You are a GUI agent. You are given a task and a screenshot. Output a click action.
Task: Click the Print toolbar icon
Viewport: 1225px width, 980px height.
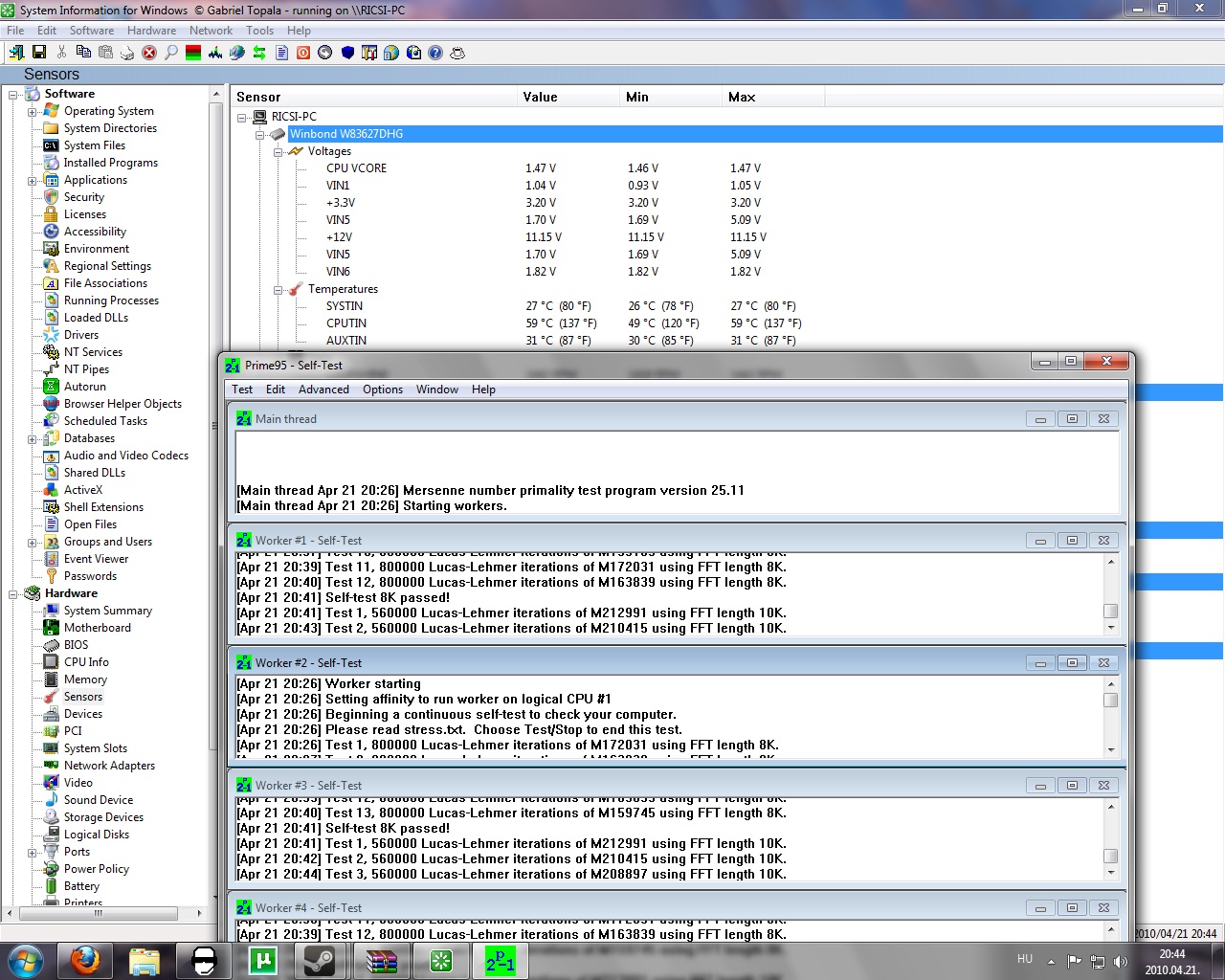pos(127,53)
